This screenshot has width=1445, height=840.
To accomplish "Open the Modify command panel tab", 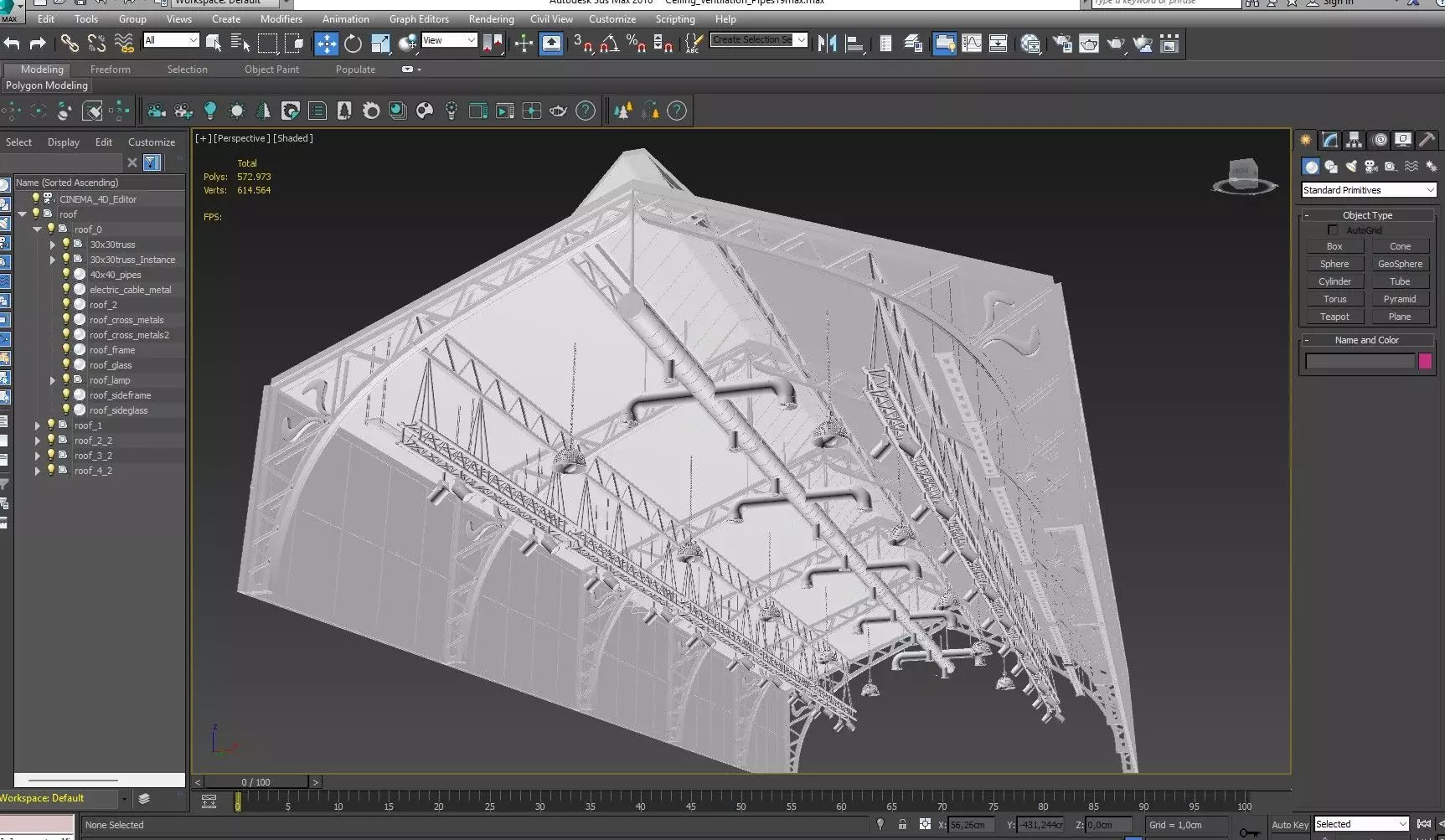I will point(1330,140).
